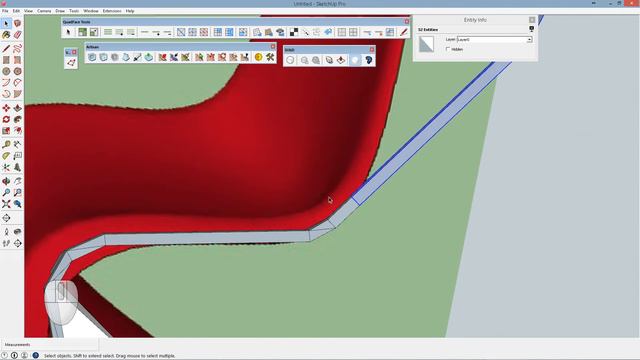This screenshot has height=360, width=640.
Task: Click the red pen icon at QuadFace toolbar end
Action: (404, 32)
